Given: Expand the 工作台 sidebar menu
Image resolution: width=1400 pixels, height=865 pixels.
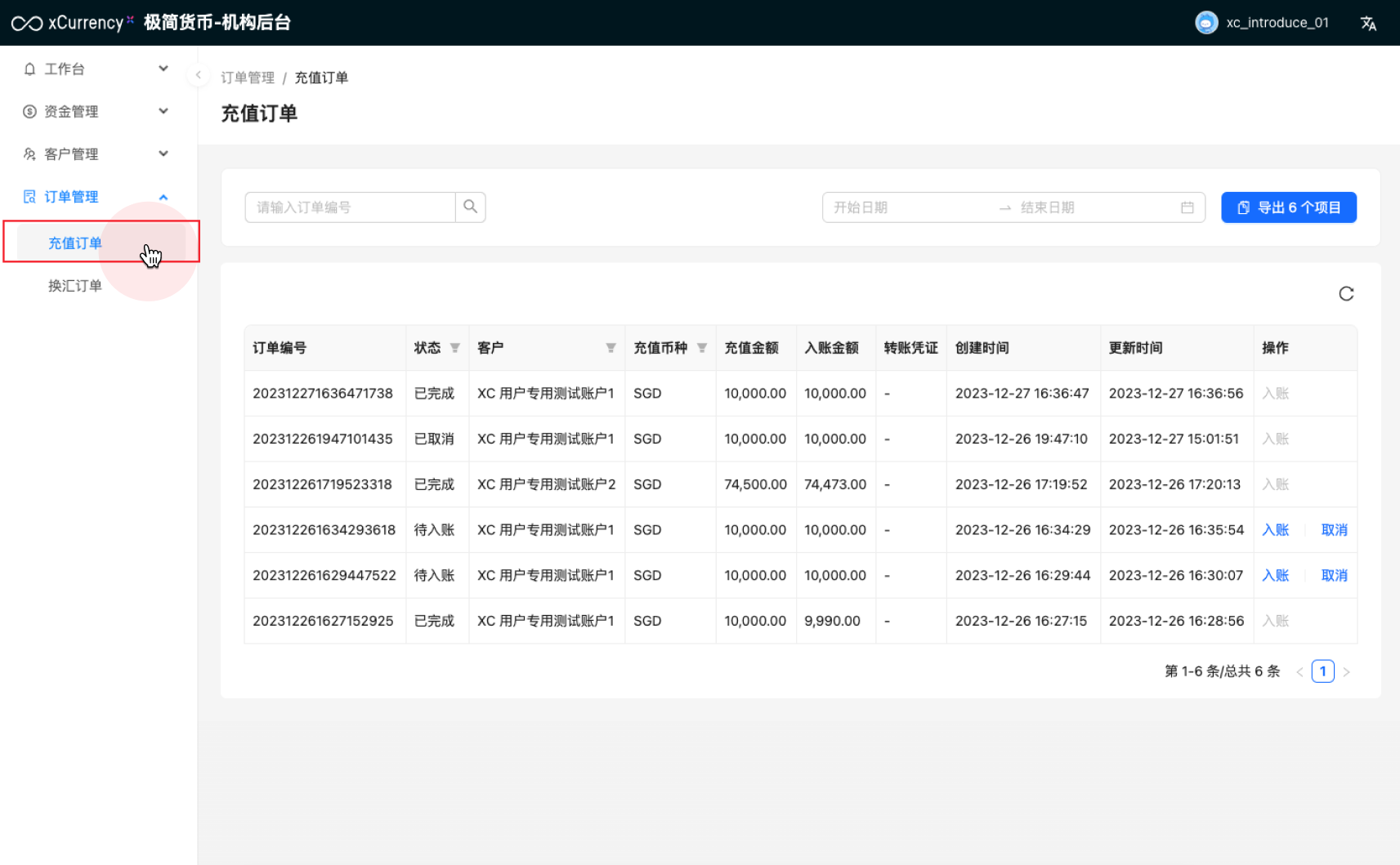Looking at the screenshot, I should tap(96, 69).
